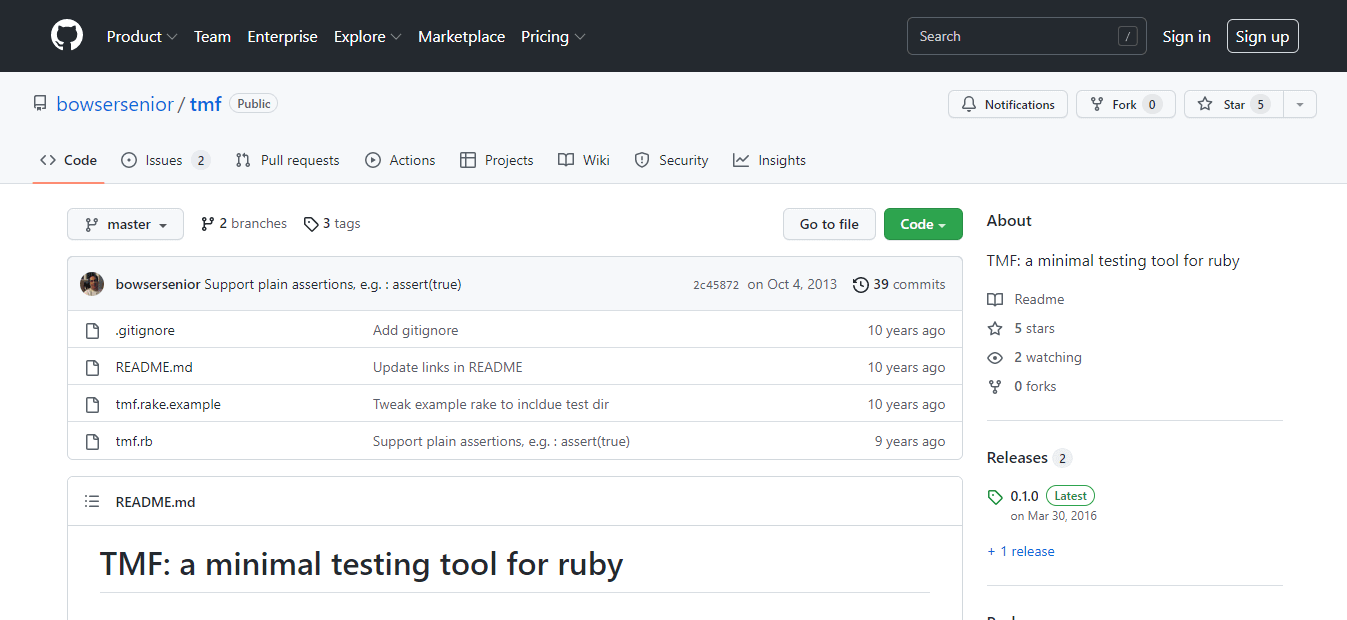Click the 0.1.0 release tag

(1024, 495)
